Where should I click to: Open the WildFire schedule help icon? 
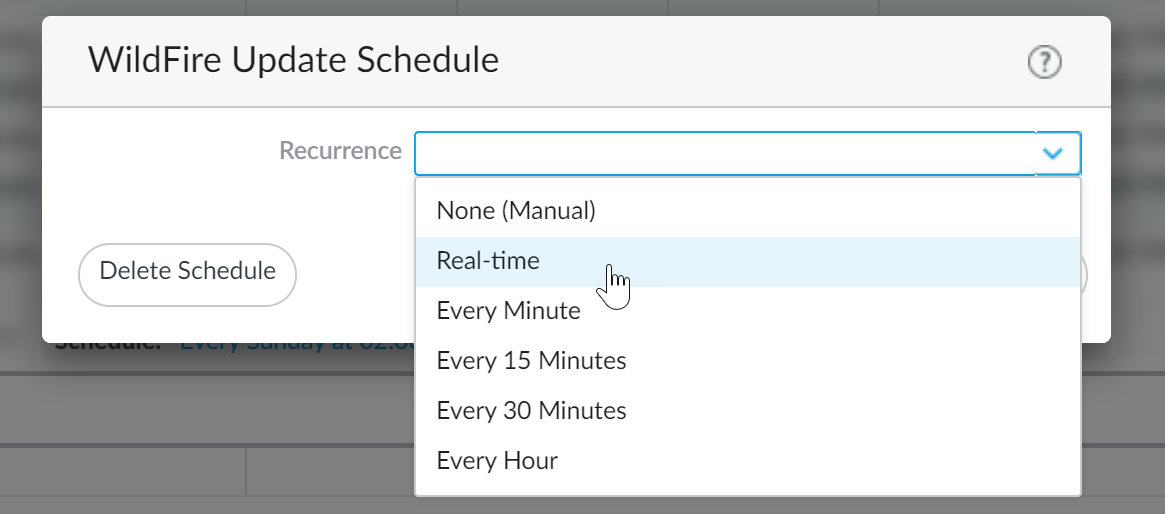click(1044, 63)
